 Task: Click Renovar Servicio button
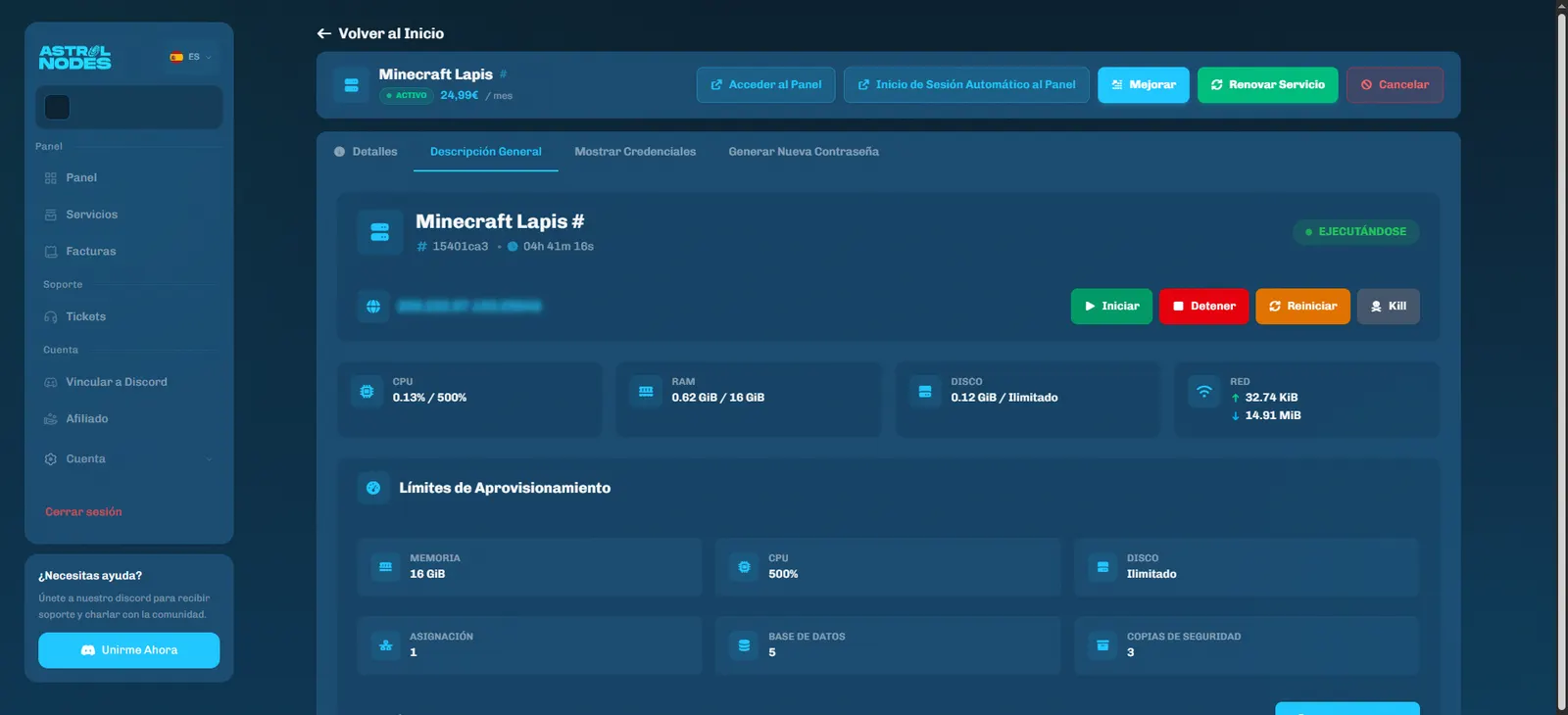[1268, 85]
